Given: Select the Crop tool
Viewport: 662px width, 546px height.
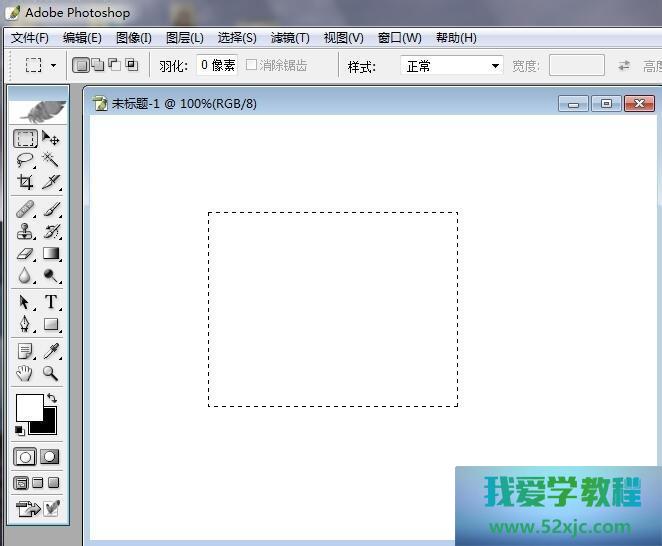Looking at the screenshot, I should point(25,182).
